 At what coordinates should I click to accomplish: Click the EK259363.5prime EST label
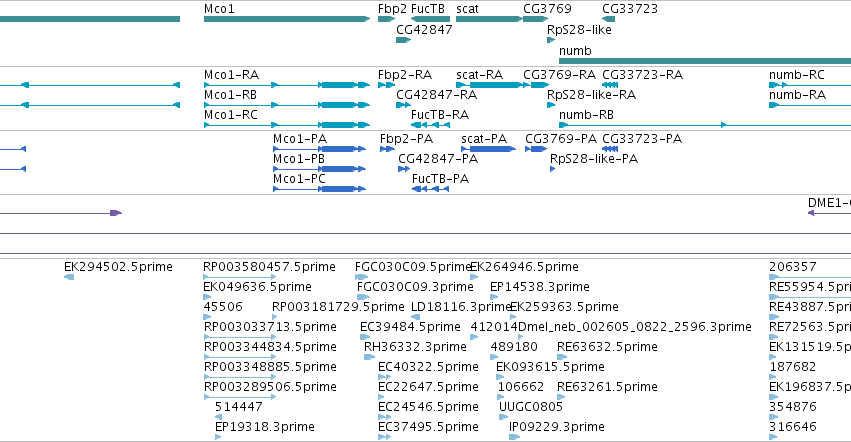[564, 306]
